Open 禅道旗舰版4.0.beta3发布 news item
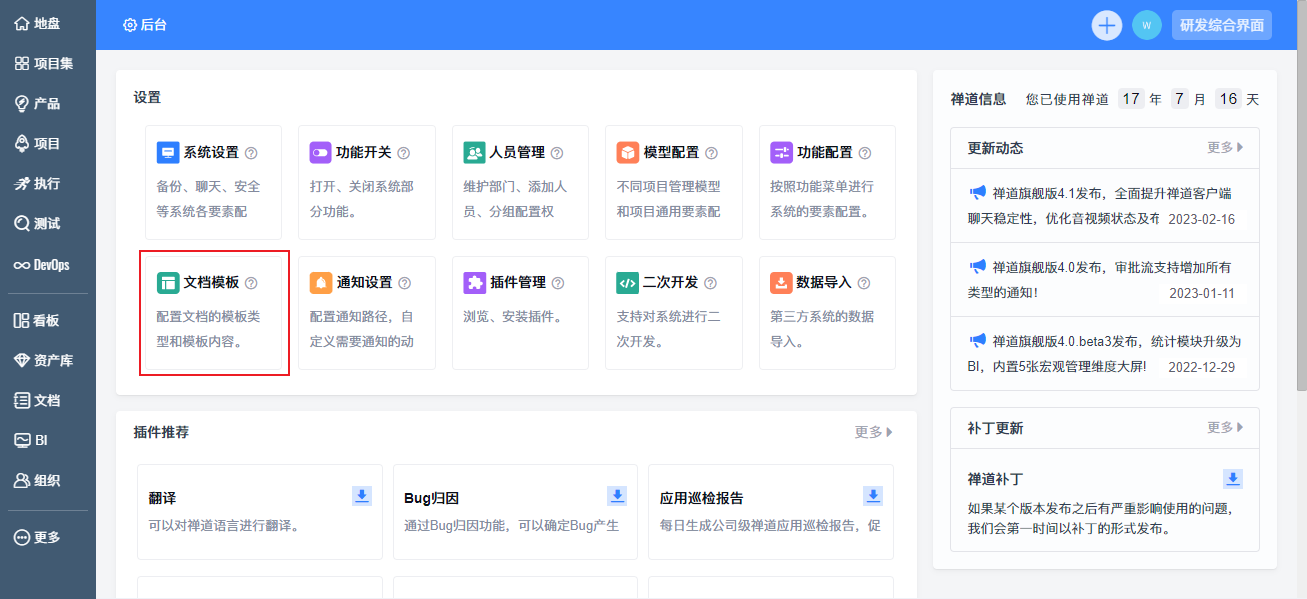The height and width of the screenshot is (599, 1307). point(1104,354)
